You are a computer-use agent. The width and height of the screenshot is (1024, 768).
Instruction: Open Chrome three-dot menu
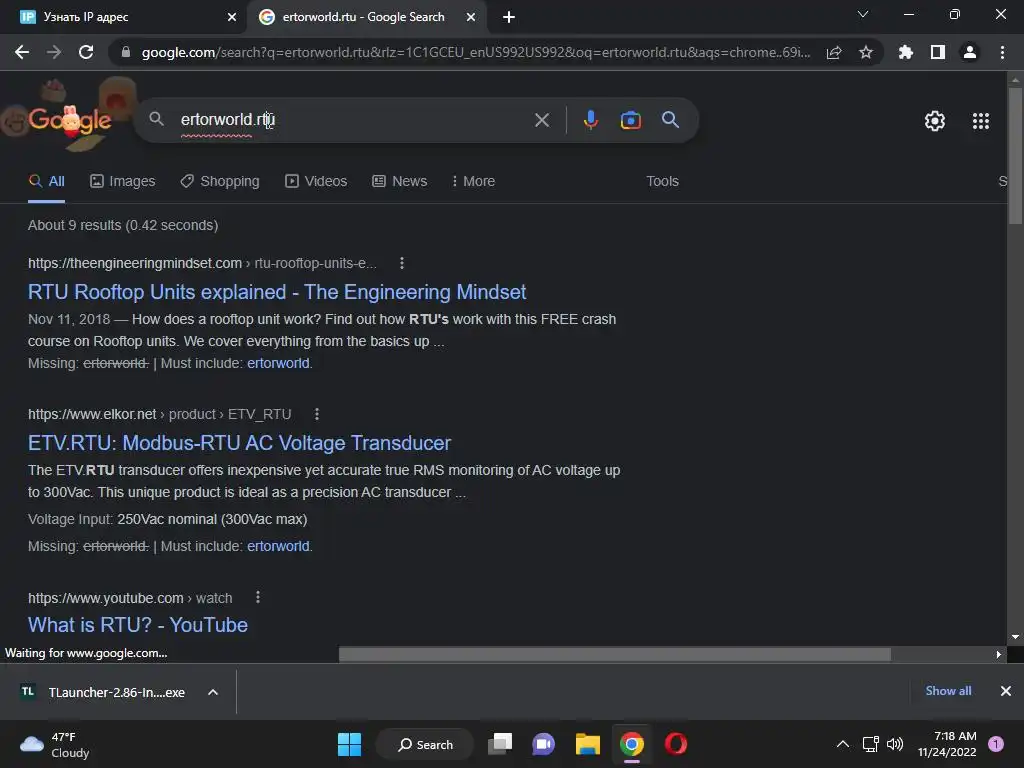click(1002, 52)
